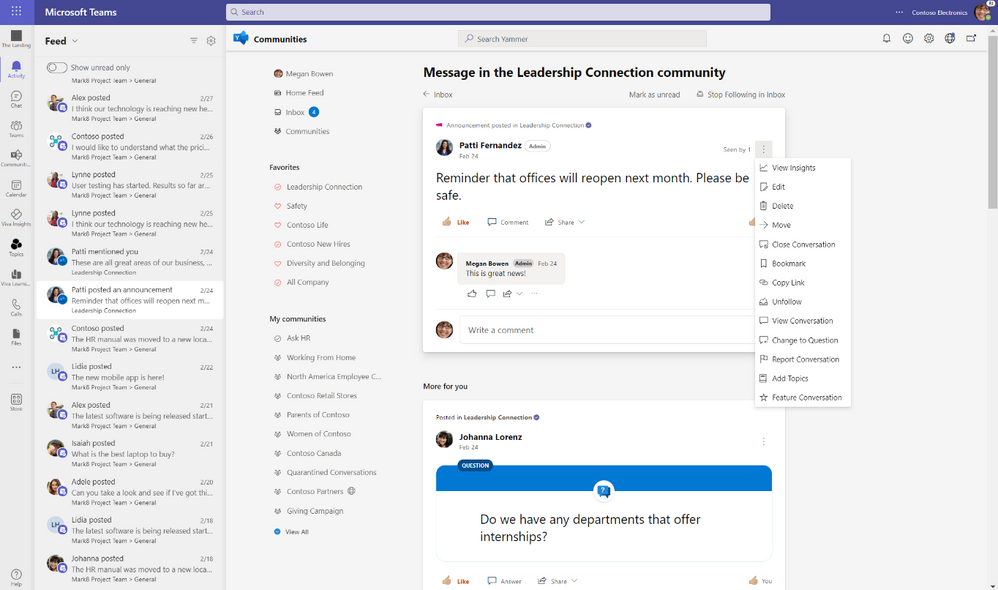This screenshot has width=998, height=590.
Task: Open the Store apps icon
Action: [16, 402]
